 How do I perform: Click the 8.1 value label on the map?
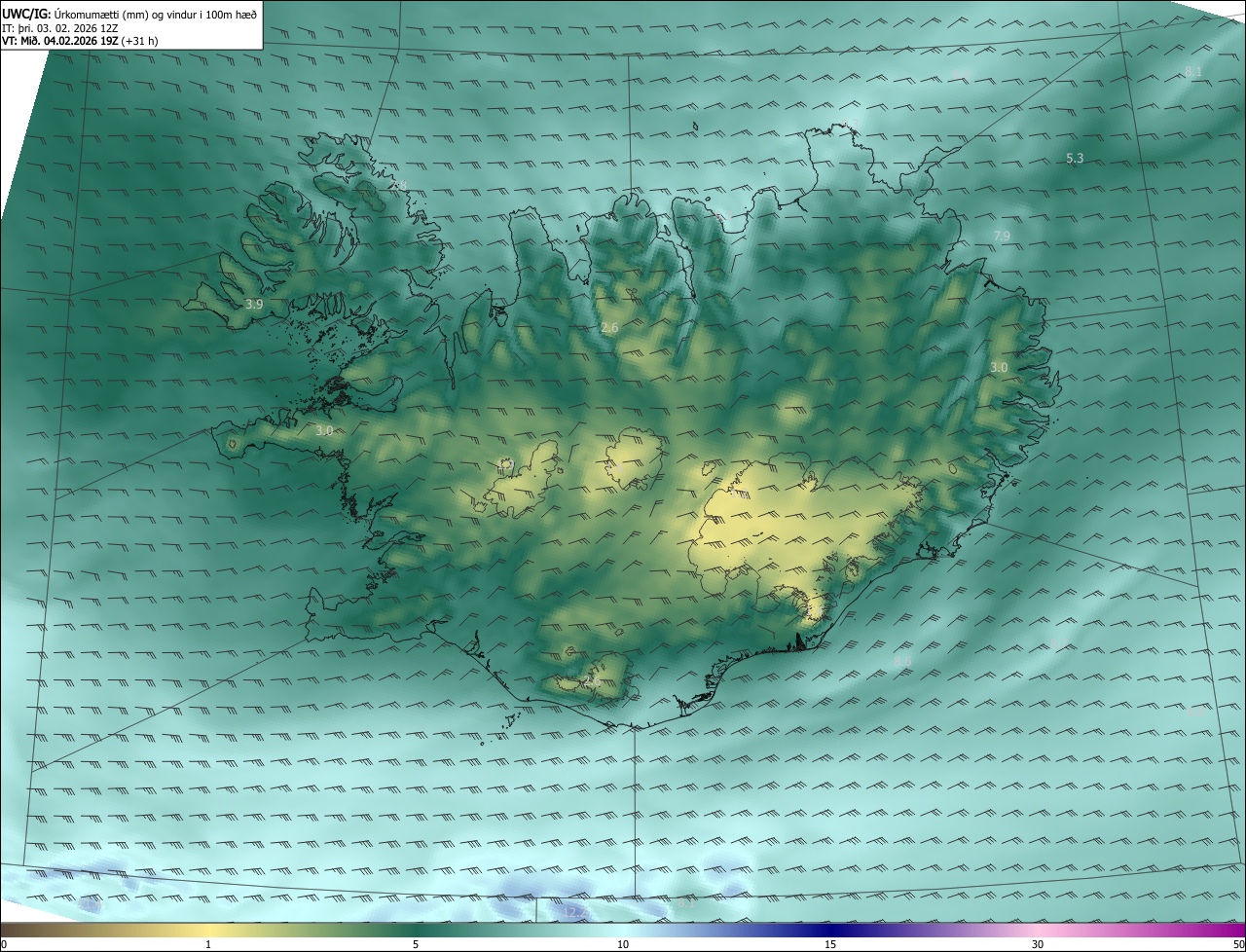coord(1193,72)
